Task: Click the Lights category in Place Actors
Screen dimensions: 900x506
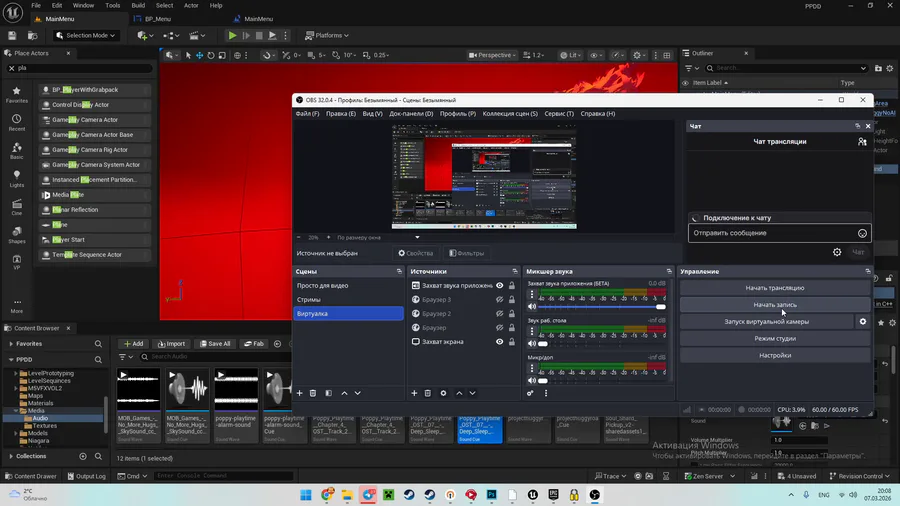Action: pyautogui.click(x=17, y=176)
